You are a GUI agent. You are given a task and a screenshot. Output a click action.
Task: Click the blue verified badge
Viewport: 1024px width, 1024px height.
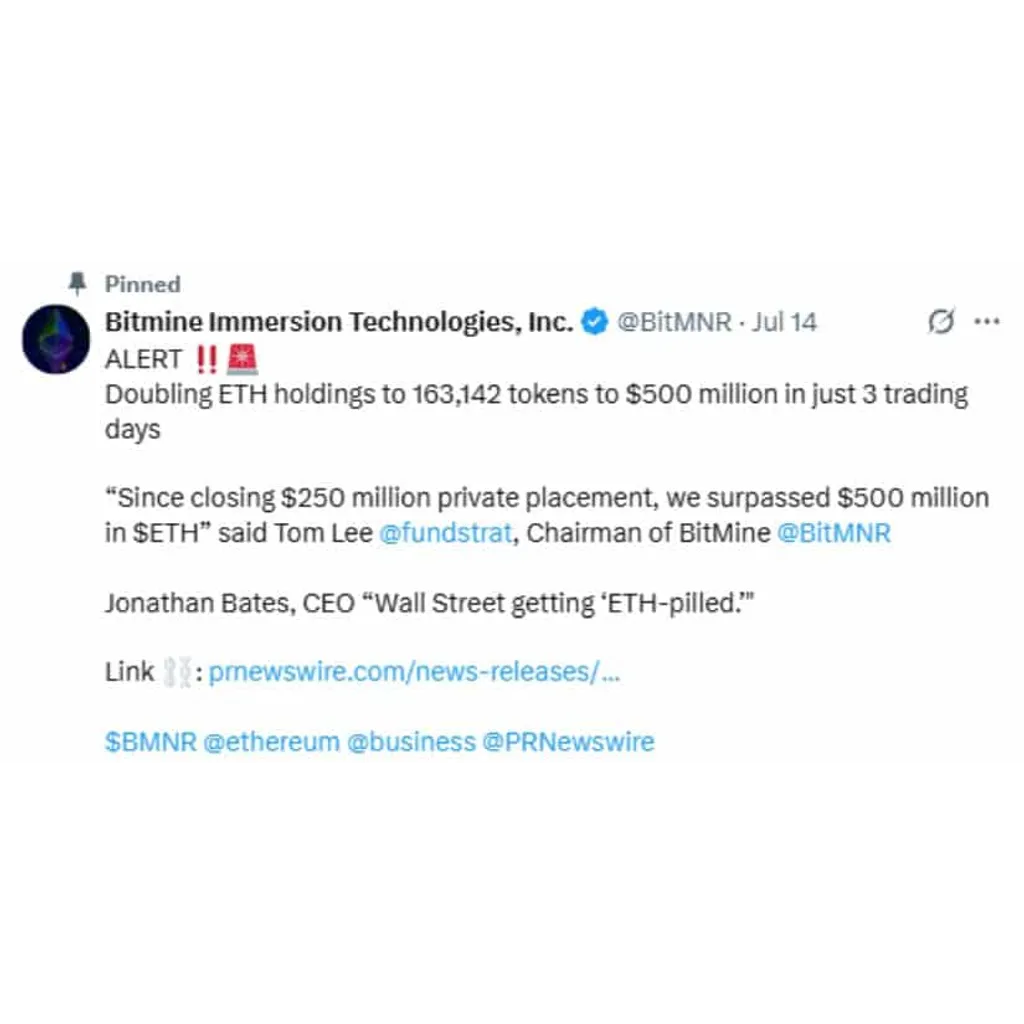tap(594, 321)
